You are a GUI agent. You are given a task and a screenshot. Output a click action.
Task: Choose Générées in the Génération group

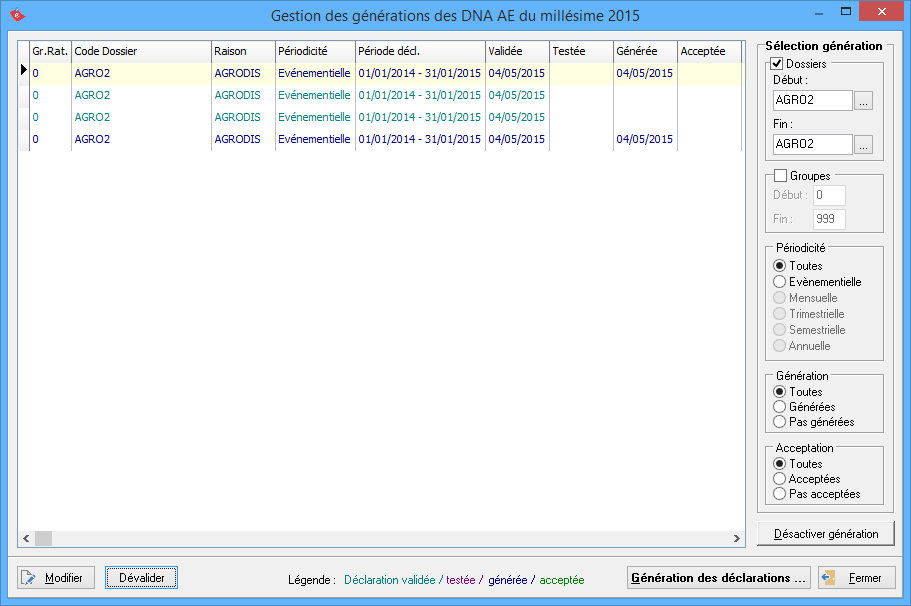click(x=780, y=407)
